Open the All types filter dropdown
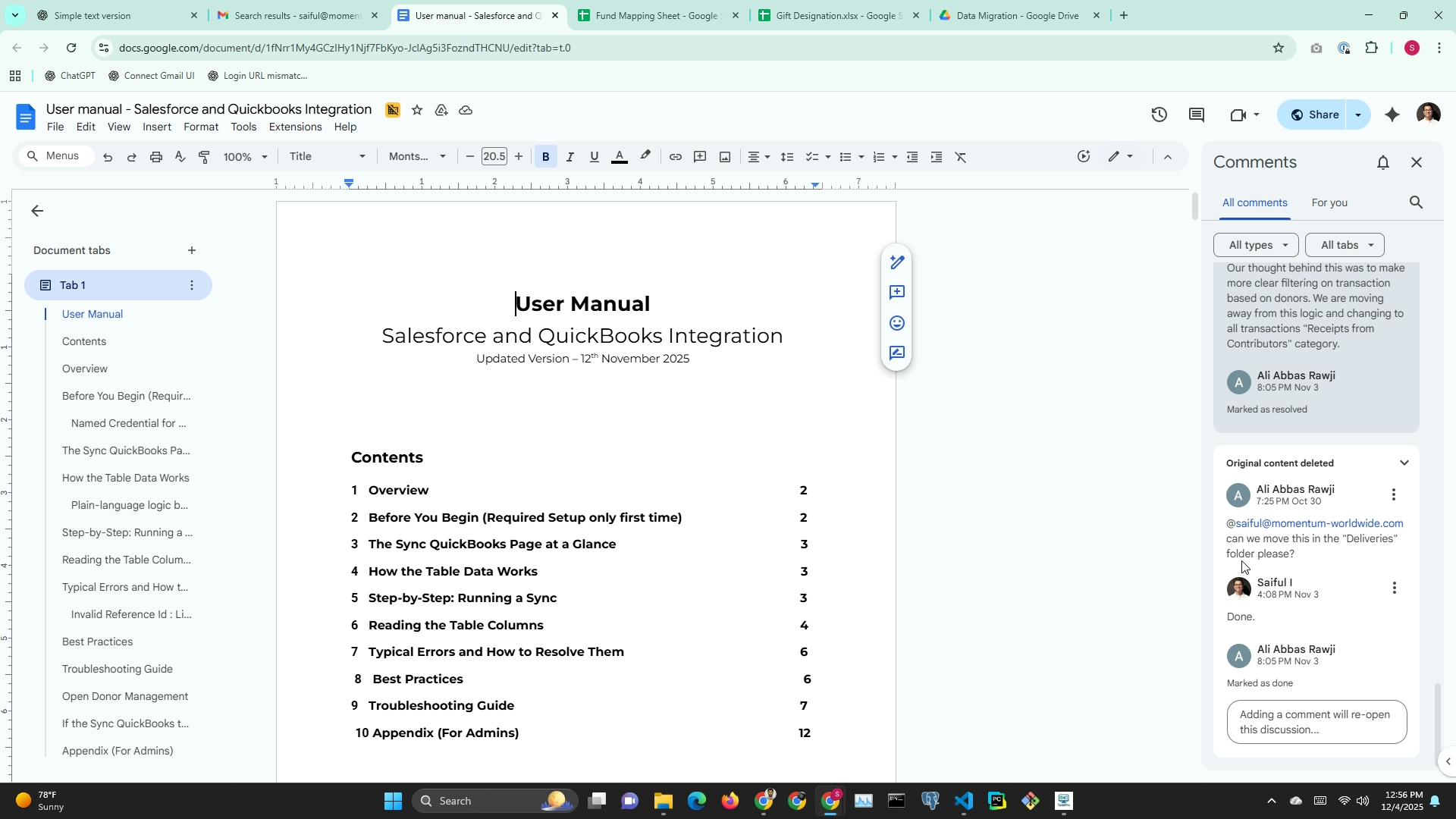Image resolution: width=1456 pixels, height=819 pixels. point(1256,245)
